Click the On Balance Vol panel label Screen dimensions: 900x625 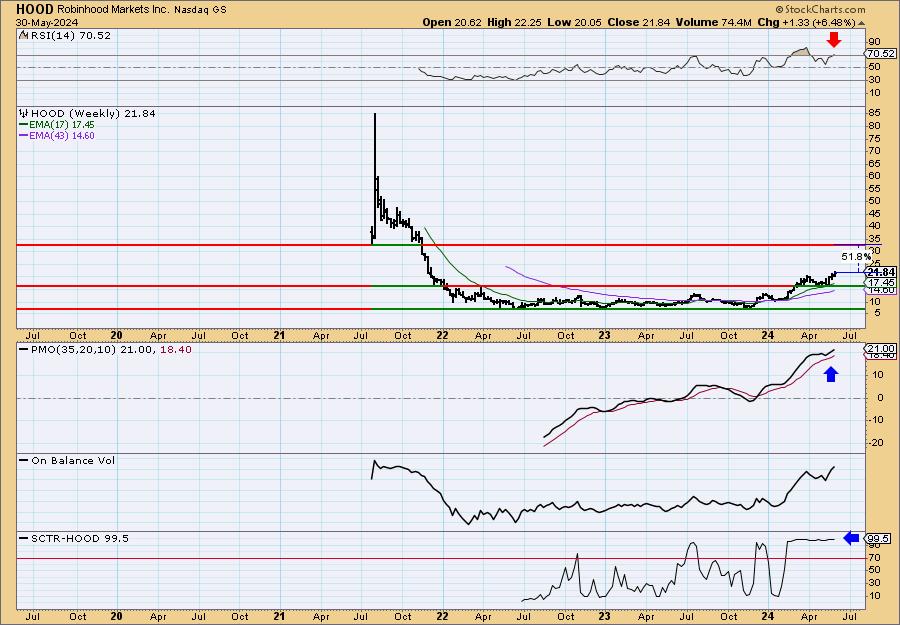tap(73, 460)
